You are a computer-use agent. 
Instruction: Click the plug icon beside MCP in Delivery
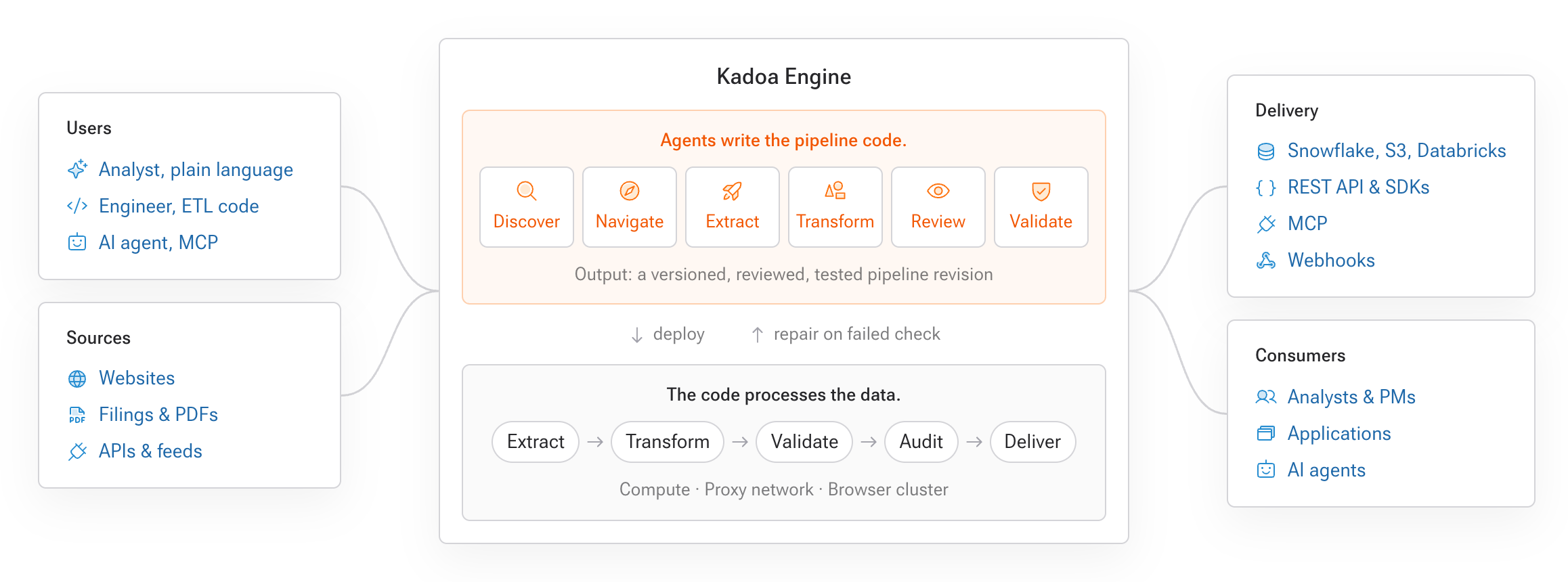[x=1266, y=224]
